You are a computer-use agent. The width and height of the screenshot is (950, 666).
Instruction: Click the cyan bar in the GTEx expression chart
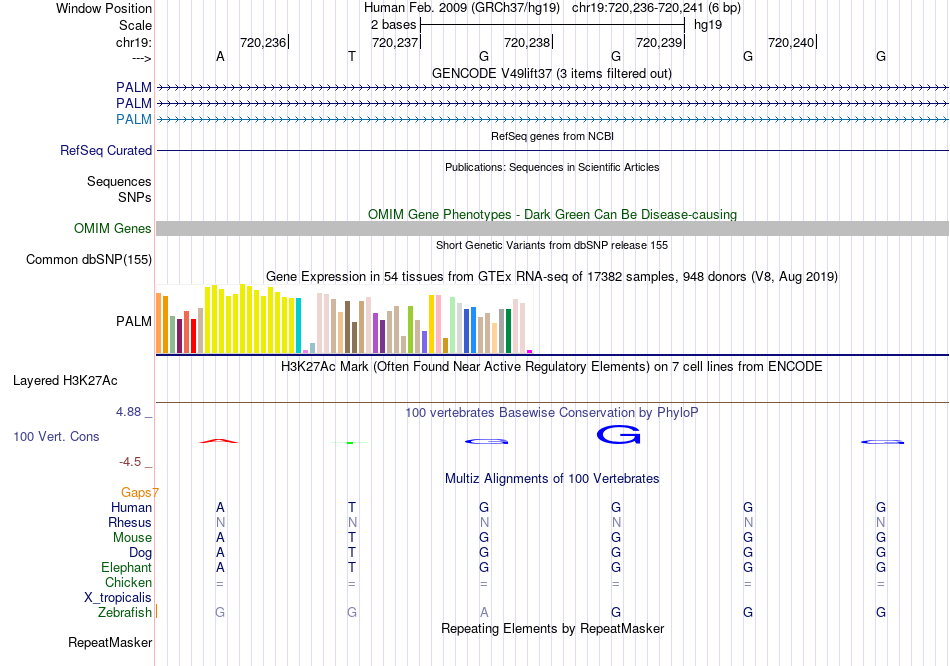pyautogui.click(x=298, y=325)
